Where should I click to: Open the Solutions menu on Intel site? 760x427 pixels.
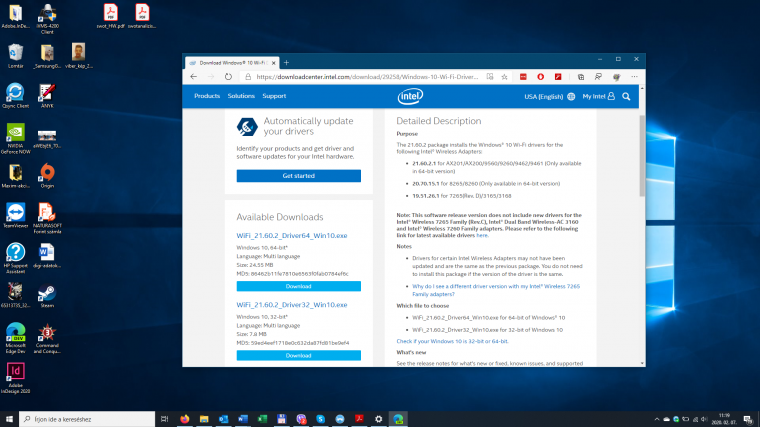coord(241,96)
